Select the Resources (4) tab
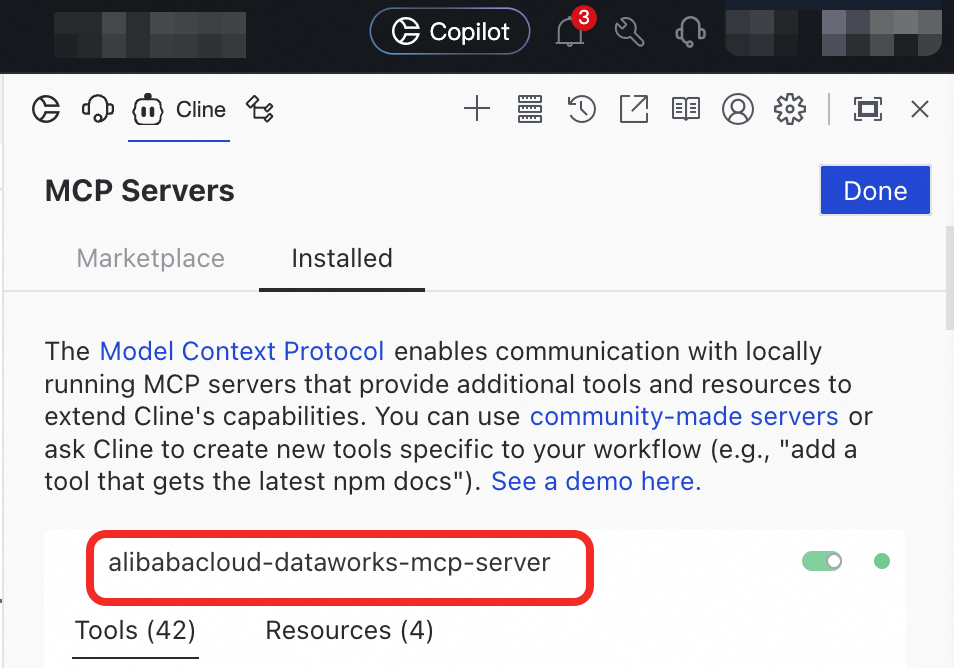Screen dimensions: 954x668 coord(349,631)
